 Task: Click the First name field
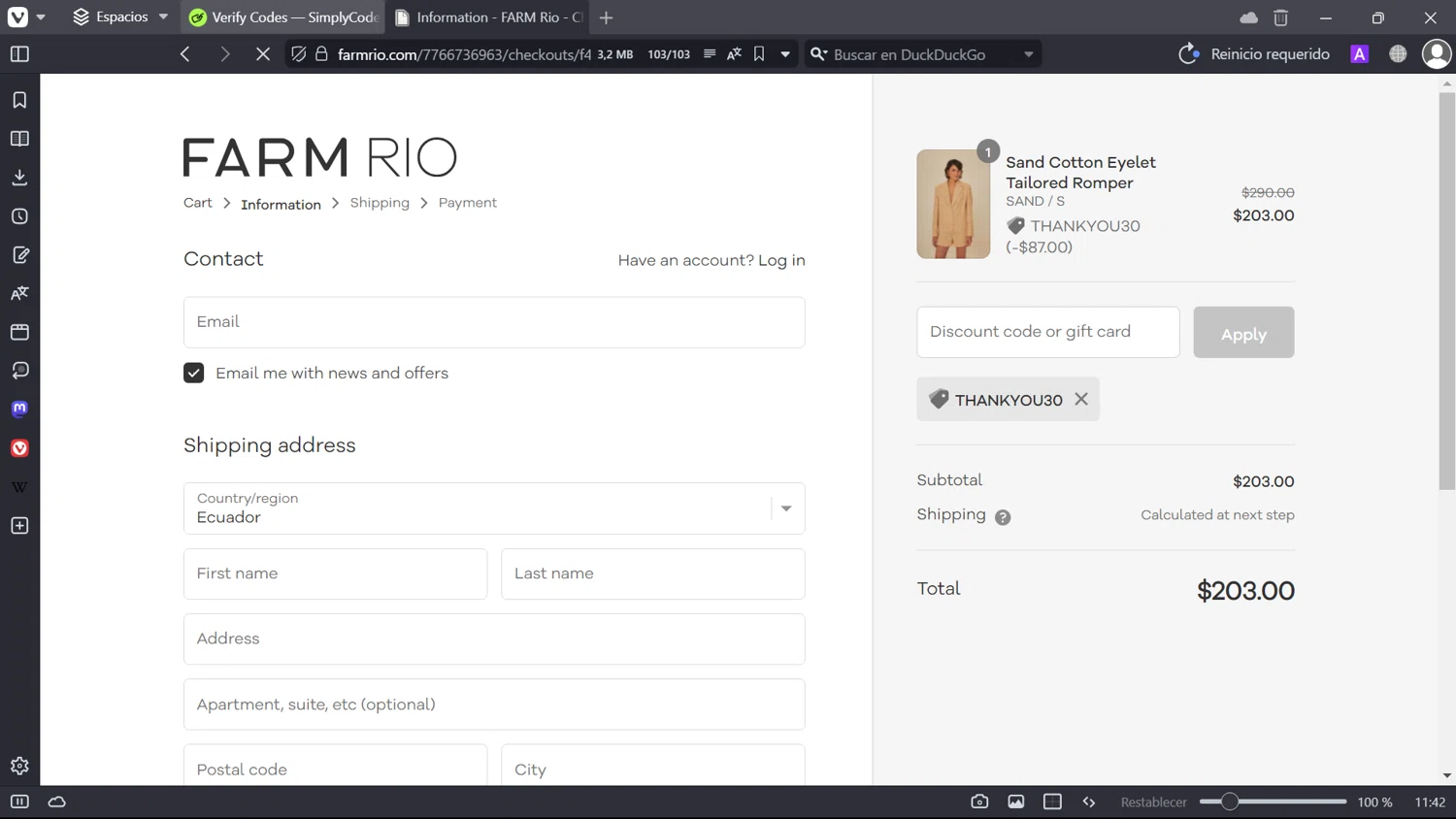pyautogui.click(x=335, y=573)
